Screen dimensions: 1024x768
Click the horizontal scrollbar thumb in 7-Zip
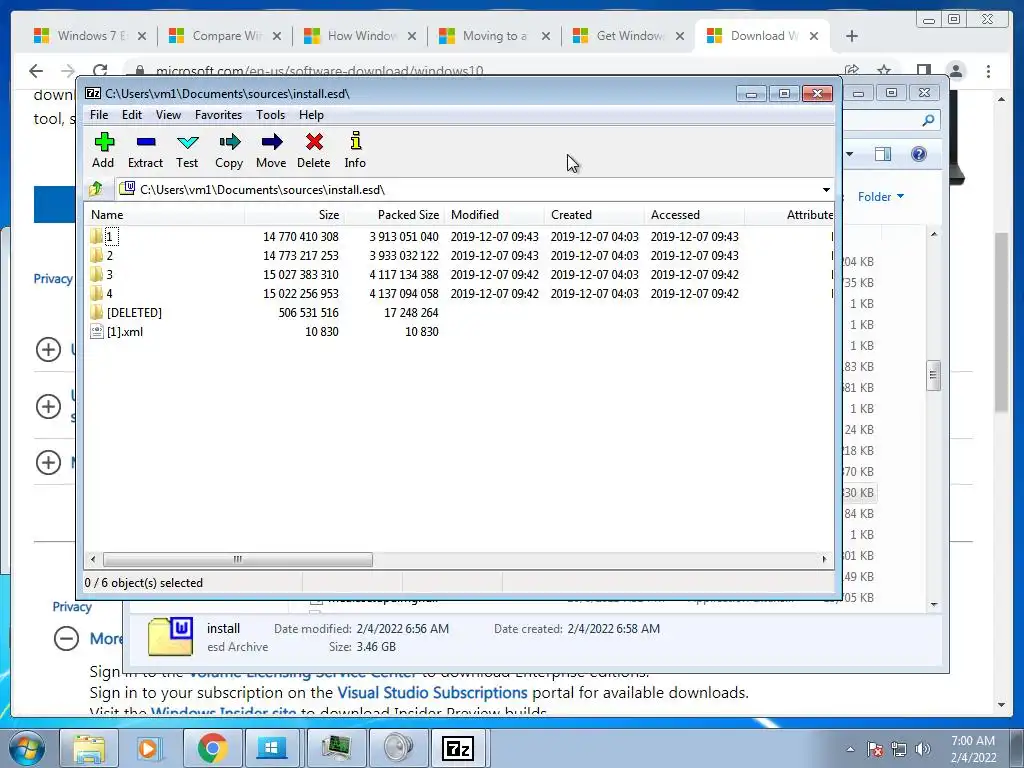pyautogui.click(x=238, y=559)
